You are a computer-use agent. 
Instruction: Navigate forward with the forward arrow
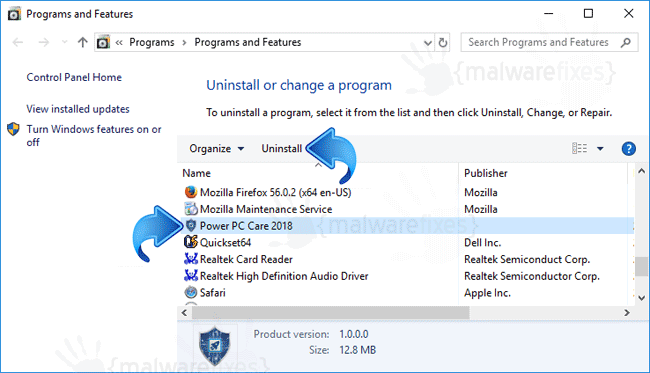point(44,42)
